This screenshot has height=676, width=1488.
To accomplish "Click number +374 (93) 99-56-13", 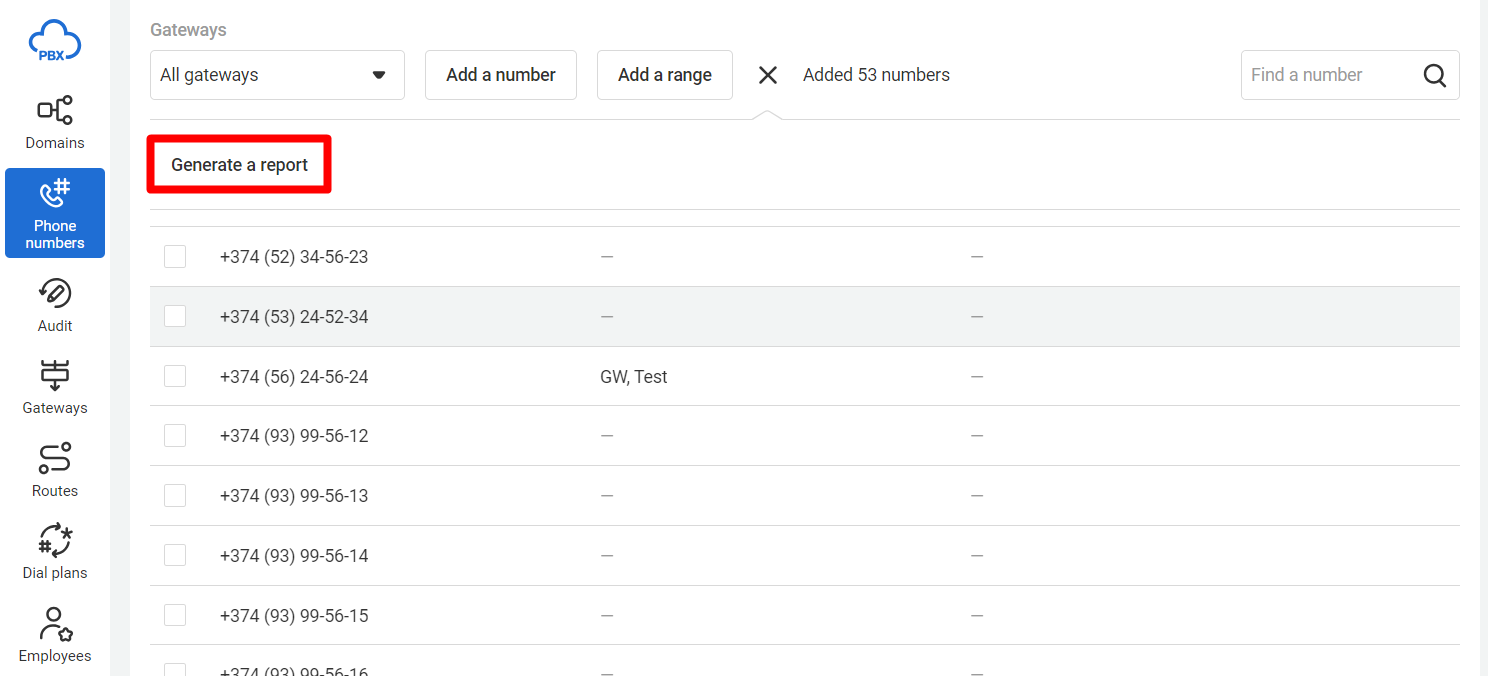I will [294, 496].
